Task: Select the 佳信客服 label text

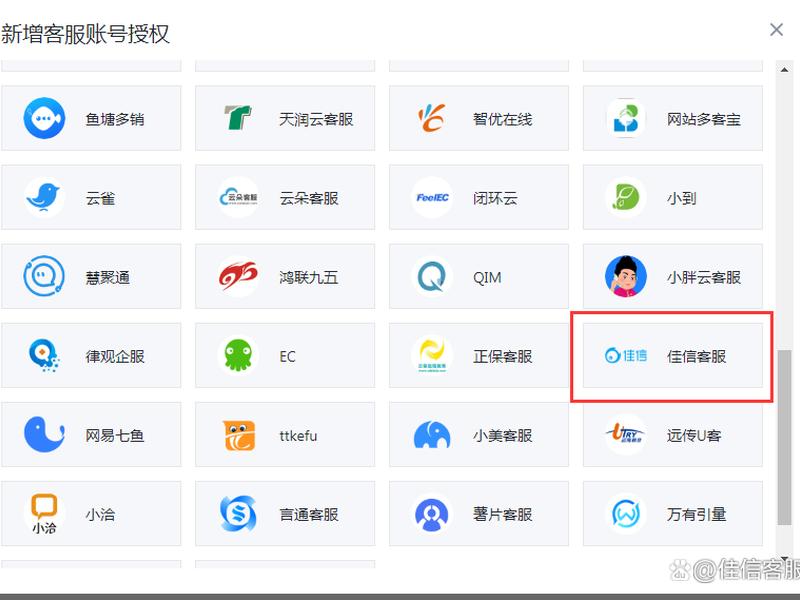Action: tap(696, 356)
